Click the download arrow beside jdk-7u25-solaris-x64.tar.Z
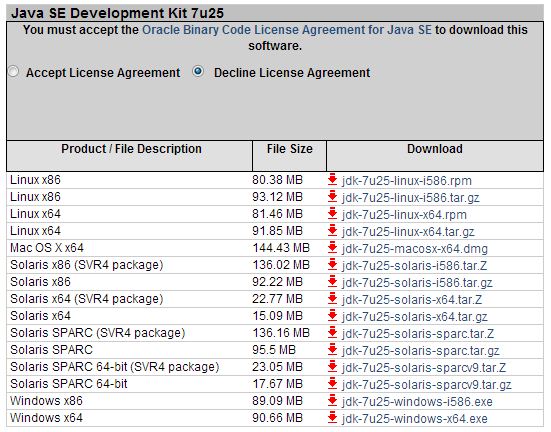 pos(332,298)
